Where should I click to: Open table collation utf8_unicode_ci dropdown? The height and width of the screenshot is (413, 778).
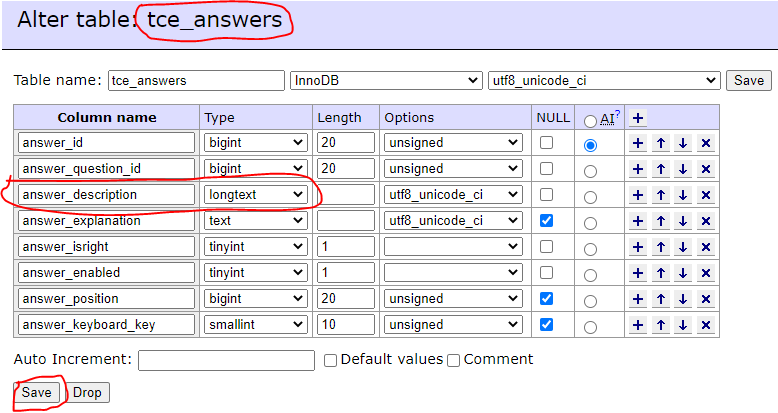point(604,80)
